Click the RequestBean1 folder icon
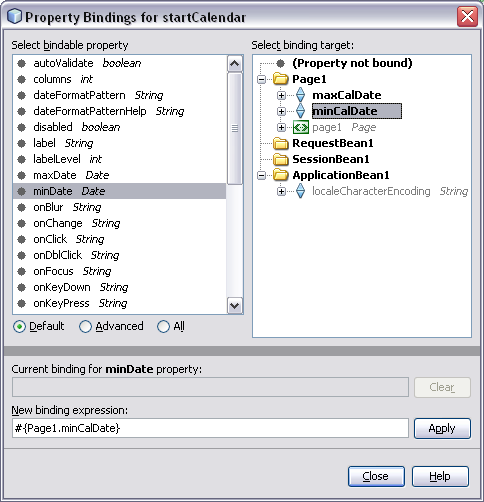Image resolution: width=484 pixels, height=502 pixels. point(280,143)
